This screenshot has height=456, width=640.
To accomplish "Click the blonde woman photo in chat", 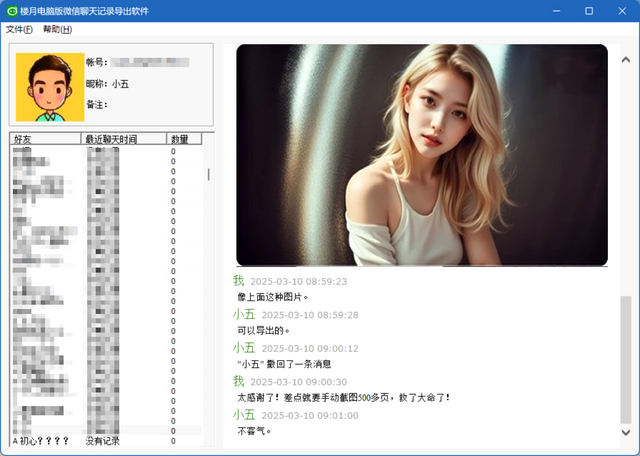I will click(421, 155).
